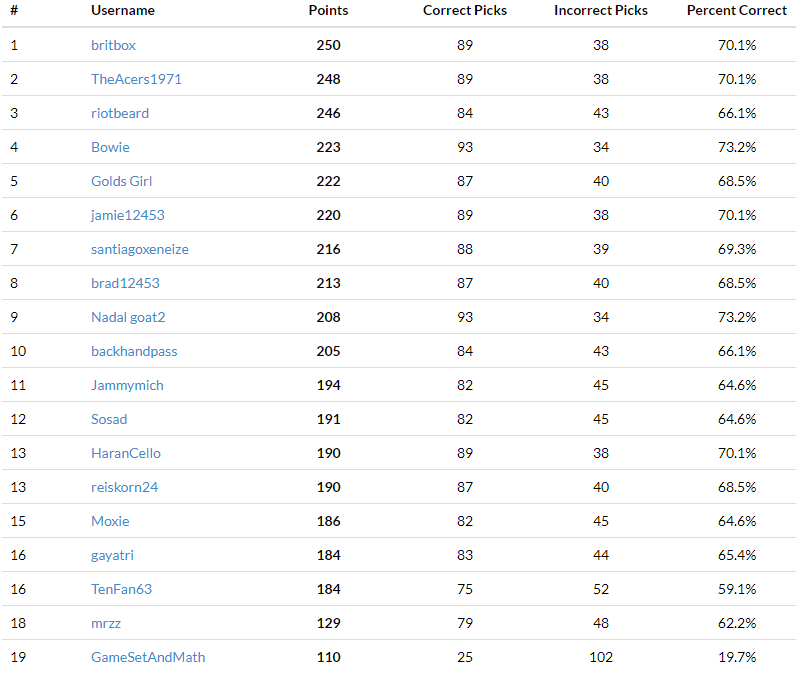
Task: Open HaranCello's profile page
Action: point(126,453)
